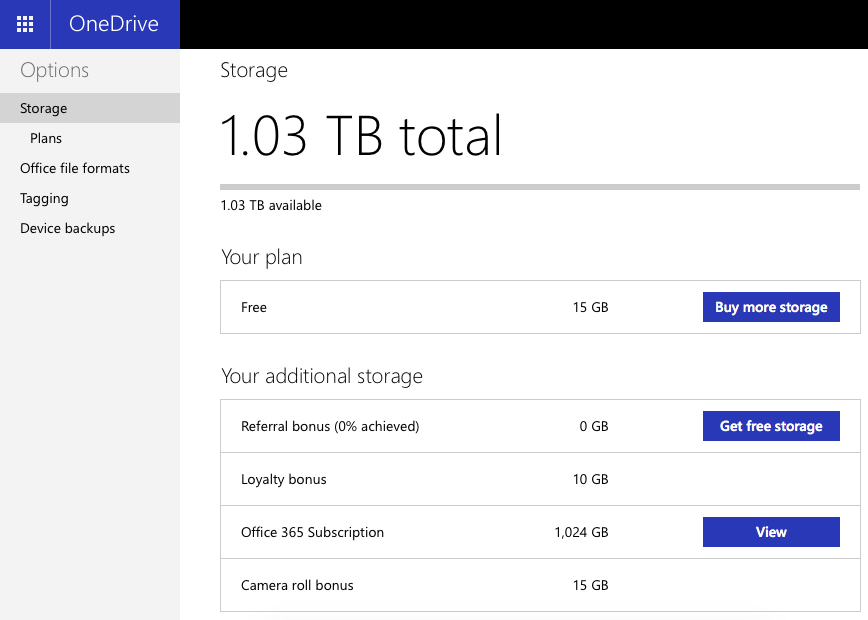The image size is (868, 620).
Task: Open the app launcher grid icon
Action: point(25,24)
